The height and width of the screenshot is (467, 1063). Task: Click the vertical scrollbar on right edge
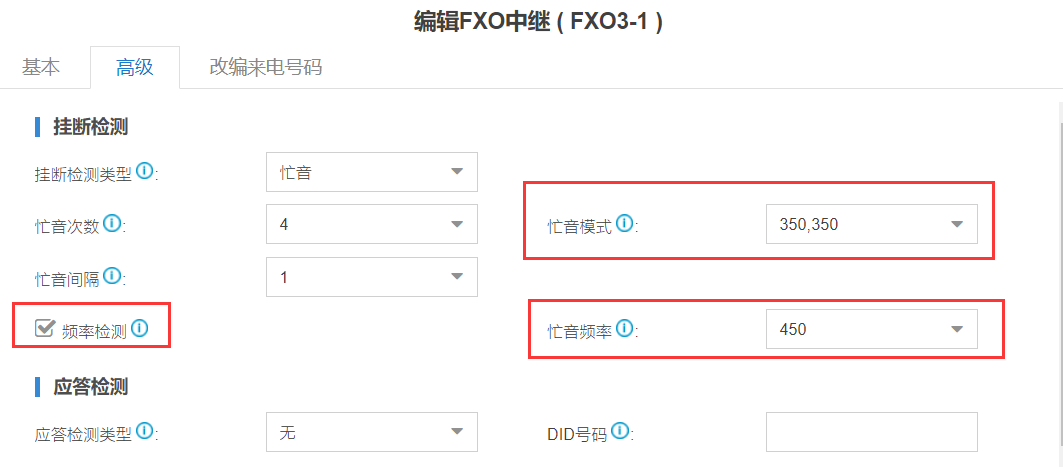(1059, 285)
